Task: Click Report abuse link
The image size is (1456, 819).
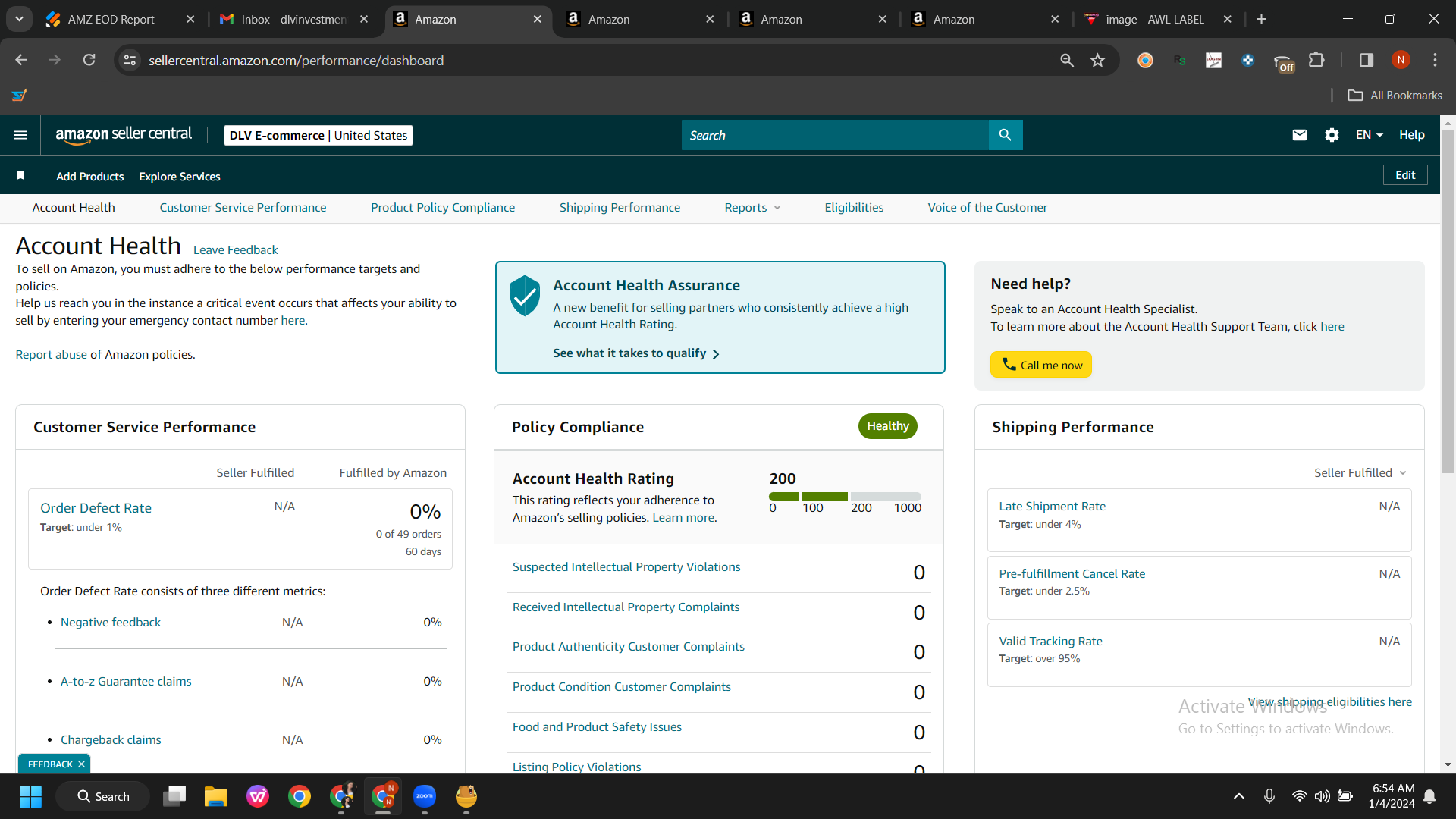Action: [x=52, y=355]
